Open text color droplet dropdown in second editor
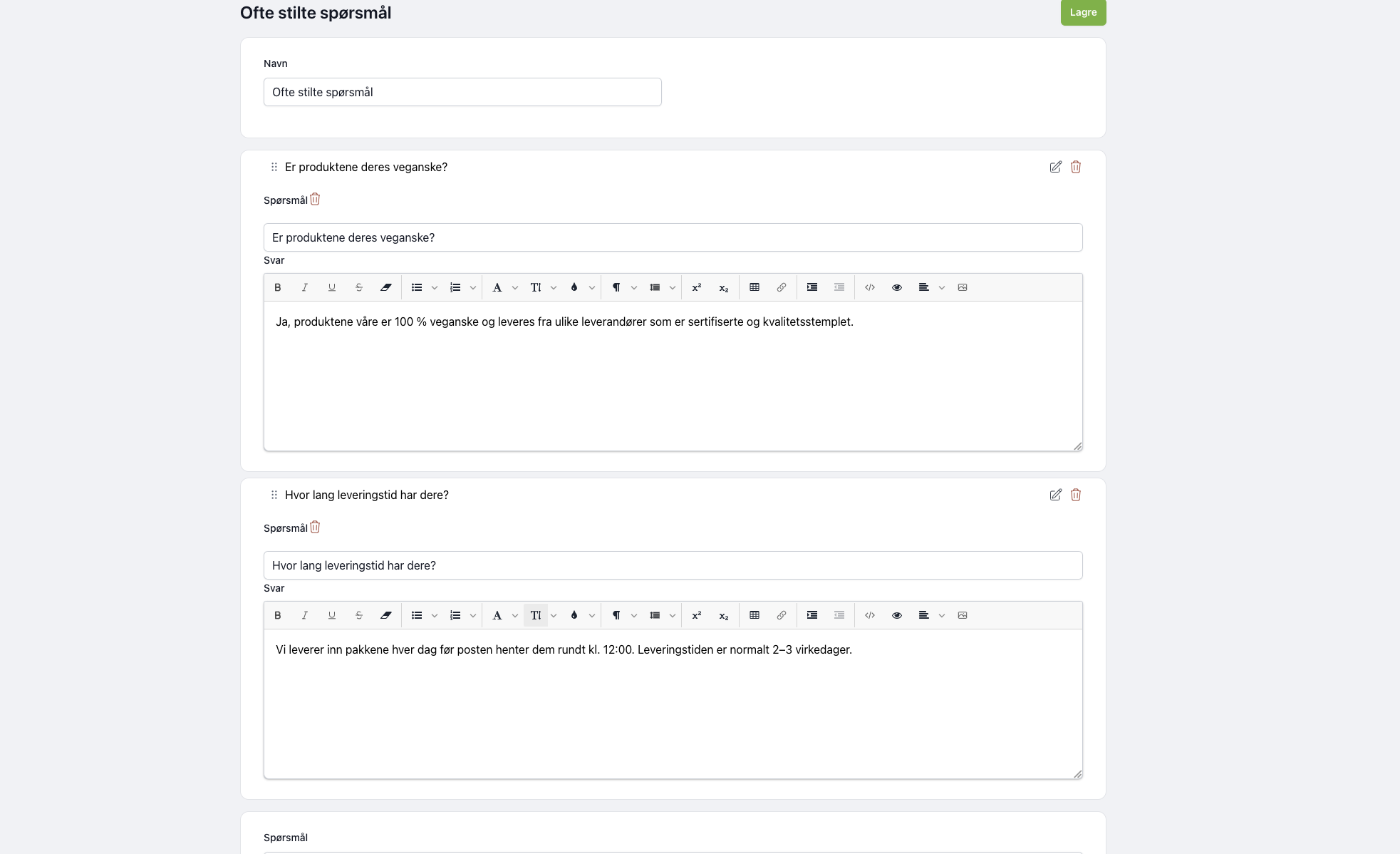 tap(592, 616)
